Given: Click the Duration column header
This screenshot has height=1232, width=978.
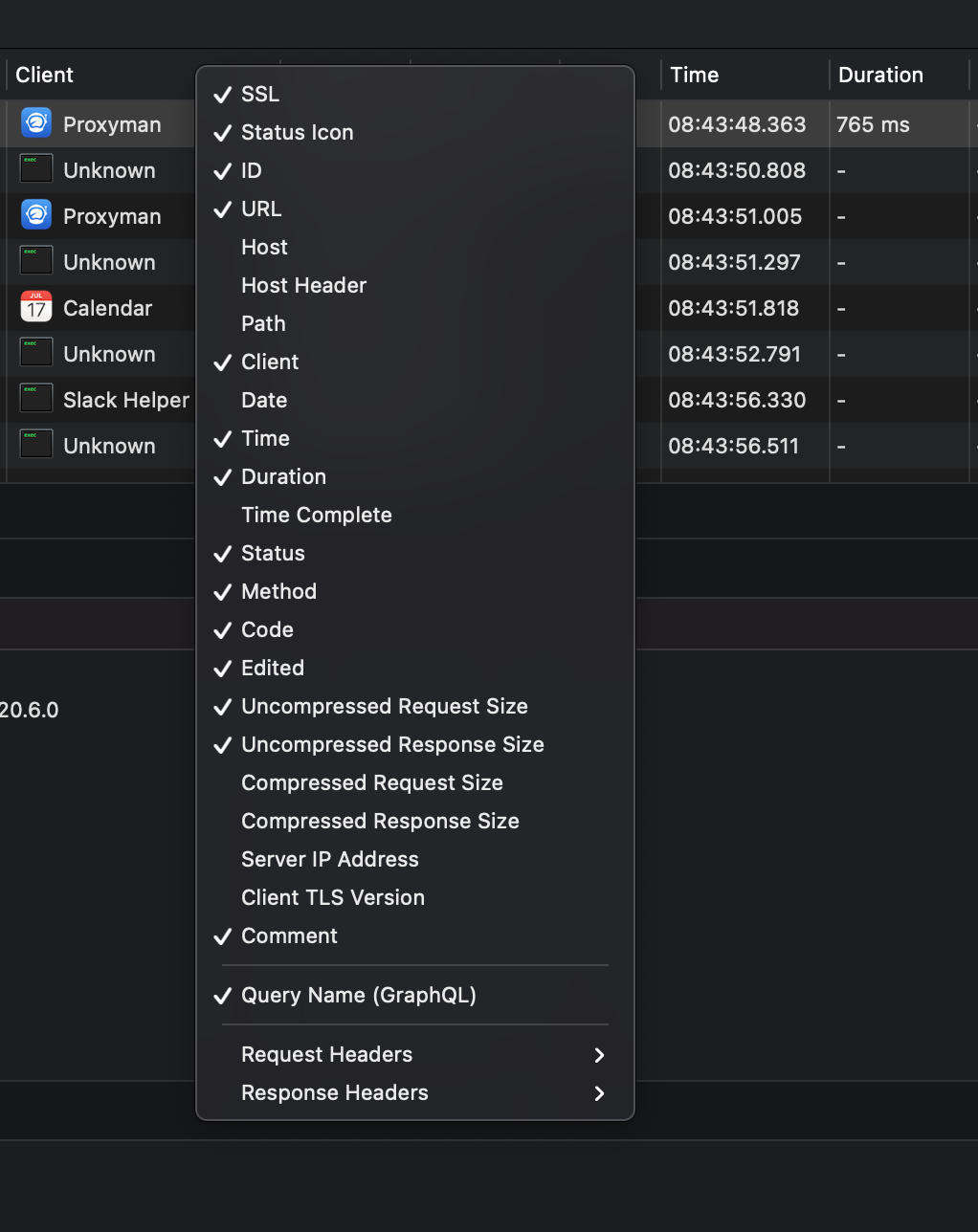Looking at the screenshot, I should coord(879,74).
